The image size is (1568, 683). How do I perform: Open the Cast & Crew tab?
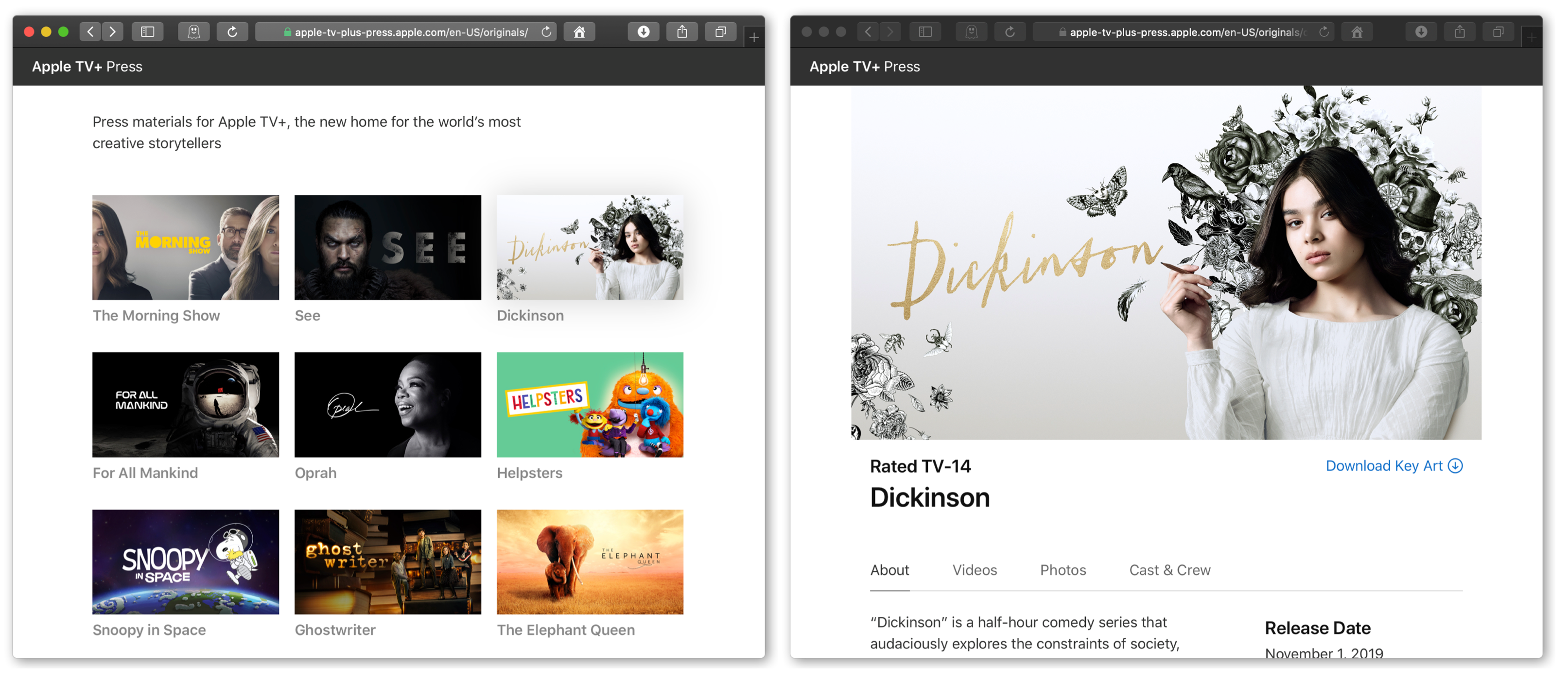(x=1169, y=570)
